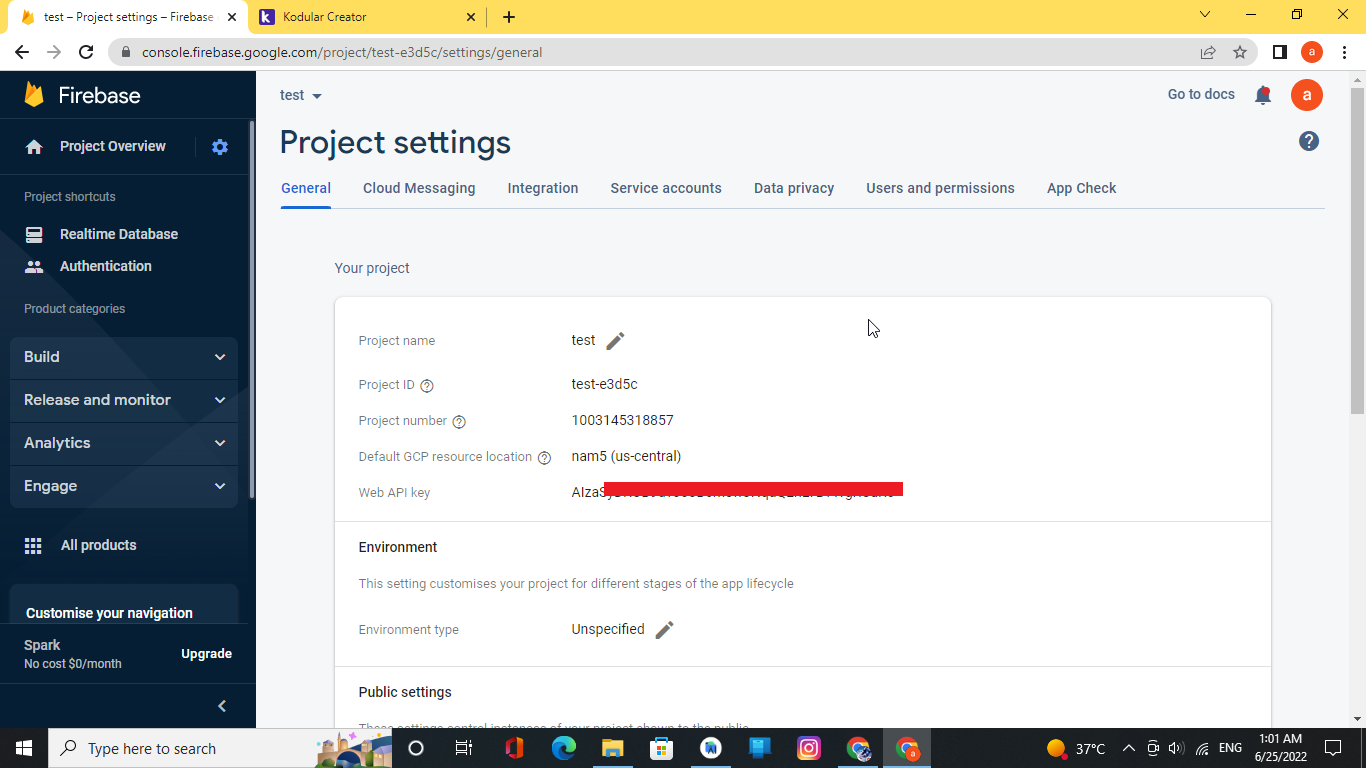
Task: Click the Upgrade button for Spark plan
Action: [206, 653]
